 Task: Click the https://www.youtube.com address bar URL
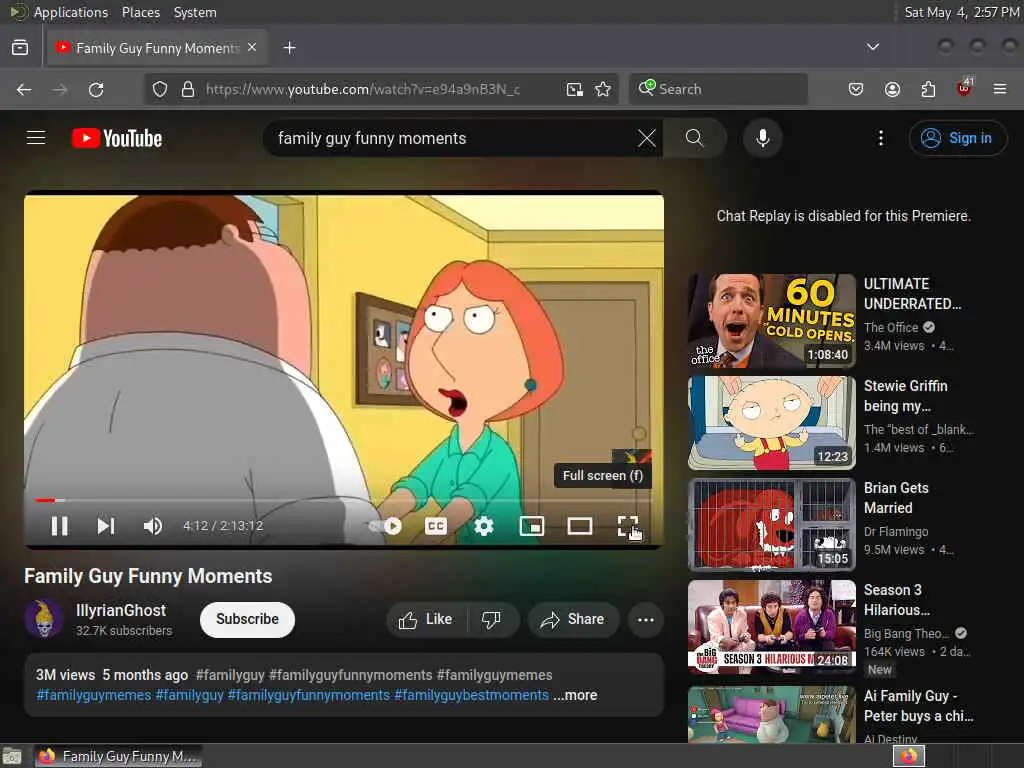362,89
